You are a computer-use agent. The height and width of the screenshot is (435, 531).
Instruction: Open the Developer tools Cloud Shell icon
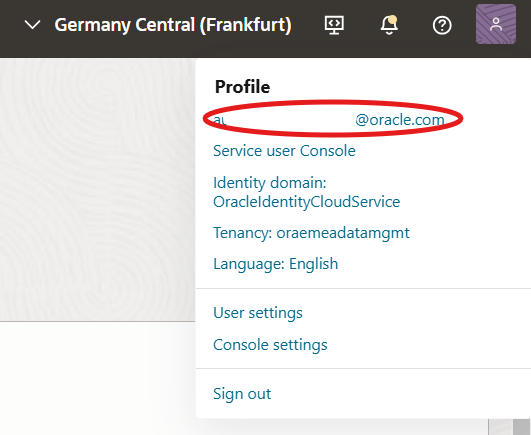pos(334,25)
